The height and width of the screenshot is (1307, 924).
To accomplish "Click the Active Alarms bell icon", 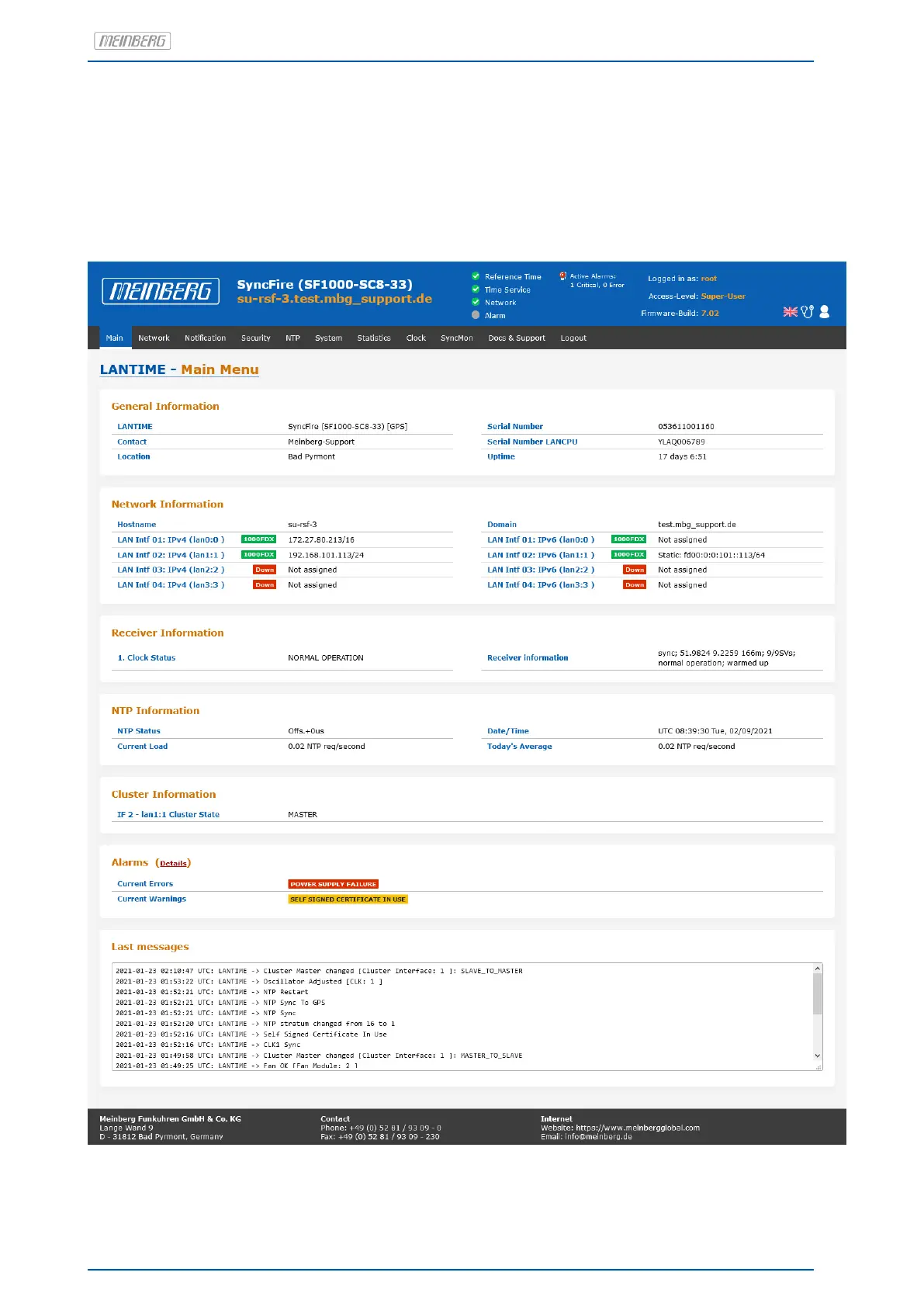I will point(562,276).
